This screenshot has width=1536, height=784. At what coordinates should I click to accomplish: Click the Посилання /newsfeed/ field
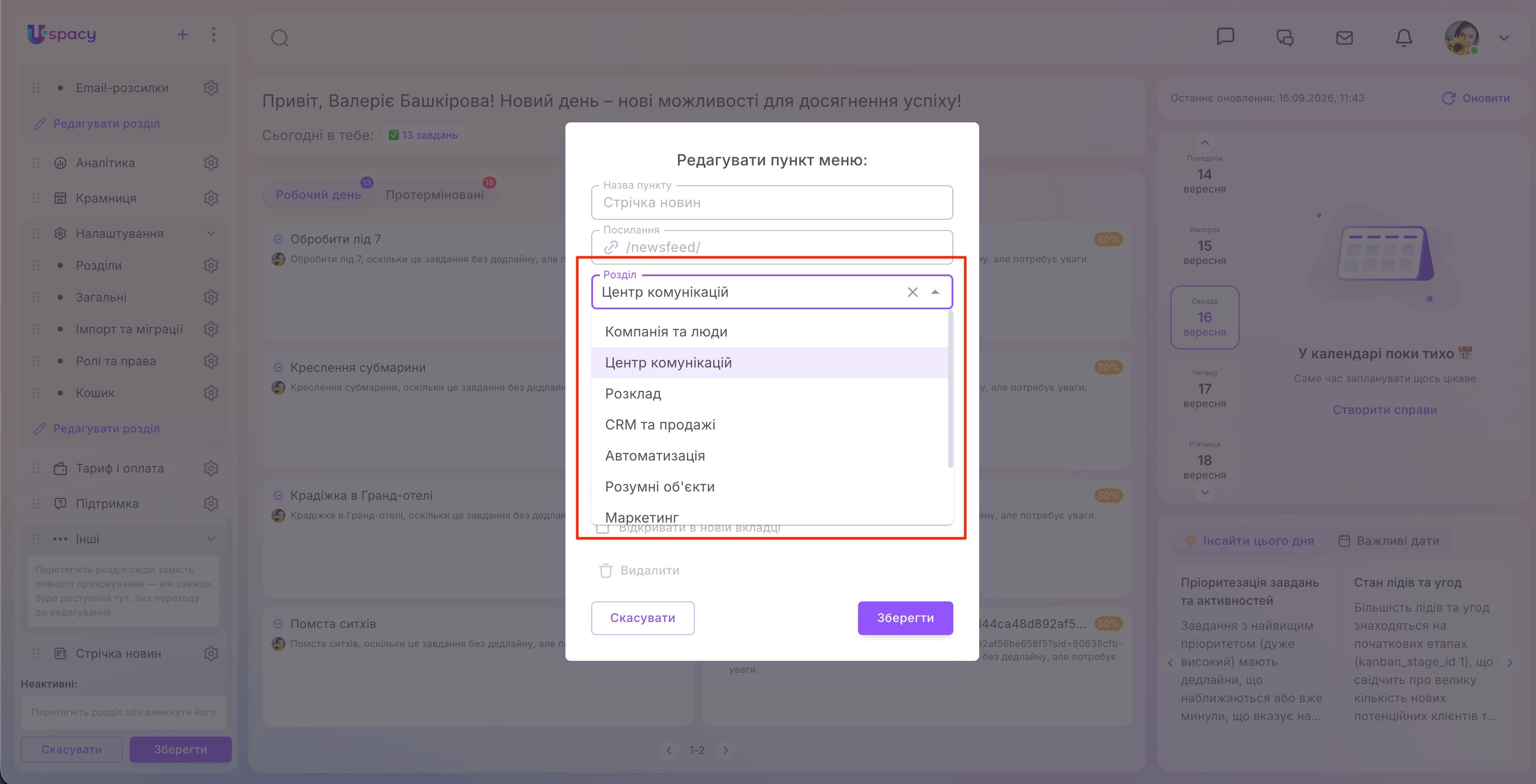tap(771, 247)
